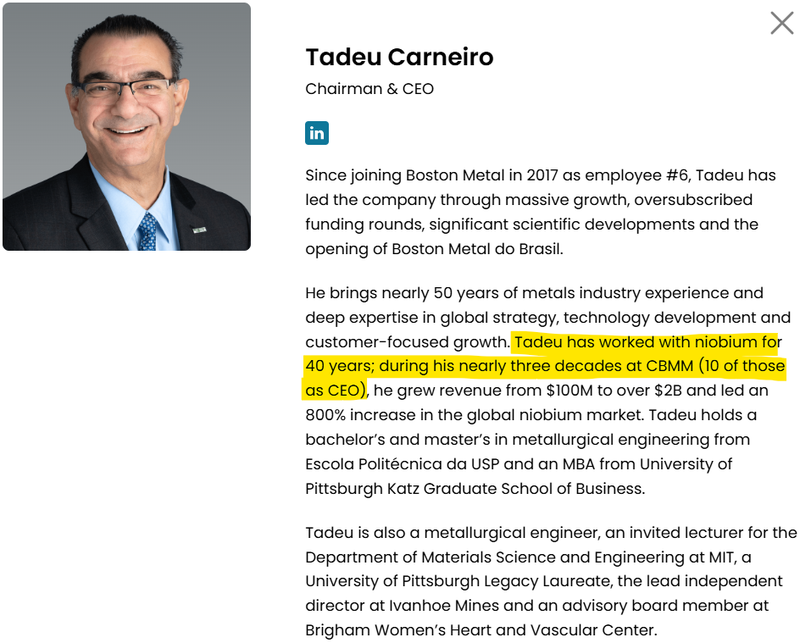Viewport: 800px width, 643px height.
Task: Open Tadeu Carneiro's LinkedIn profile icon
Action: (317, 132)
